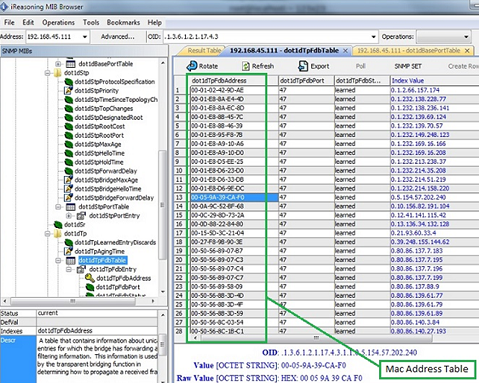Screen dimensions: 479x383
Task: Click the dot1dTpLearnedEntryDiscards leaf icon
Action: (x=69, y=242)
